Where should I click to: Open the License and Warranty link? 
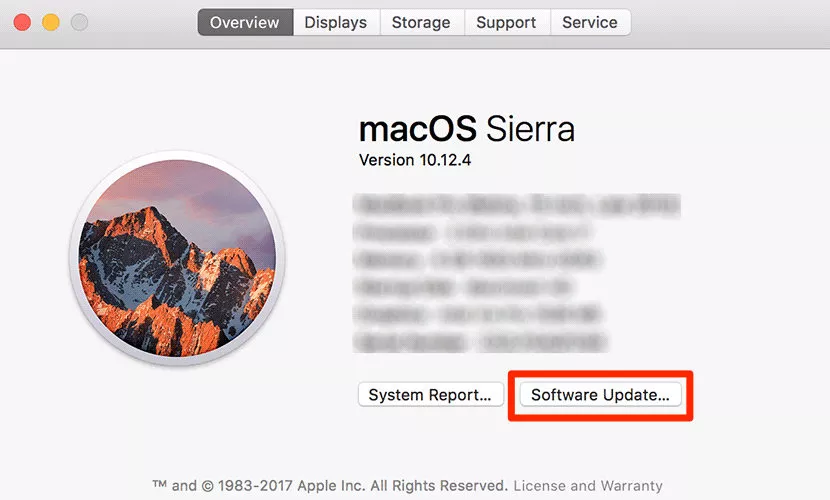587,486
